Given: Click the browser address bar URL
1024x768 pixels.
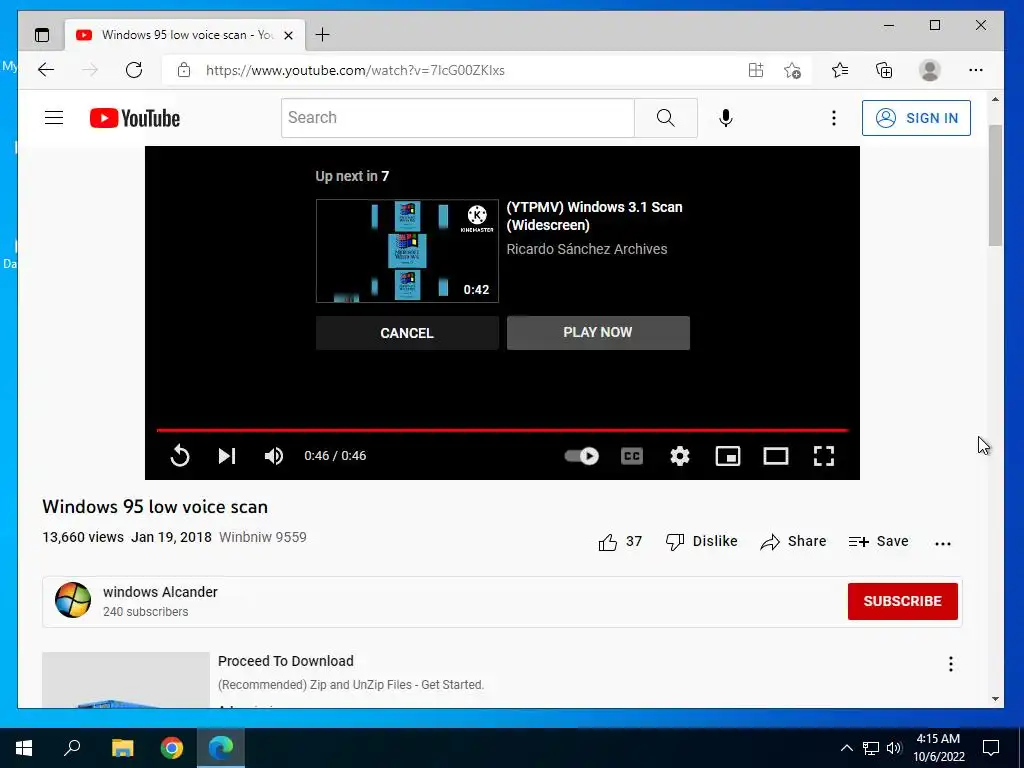Looking at the screenshot, I should point(355,70).
